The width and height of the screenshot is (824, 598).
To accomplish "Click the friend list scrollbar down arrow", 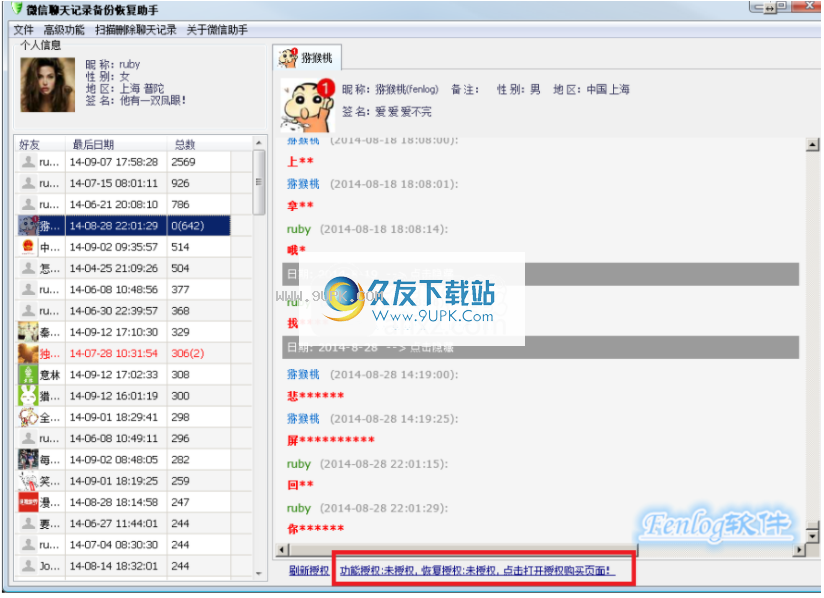I will pos(259,573).
